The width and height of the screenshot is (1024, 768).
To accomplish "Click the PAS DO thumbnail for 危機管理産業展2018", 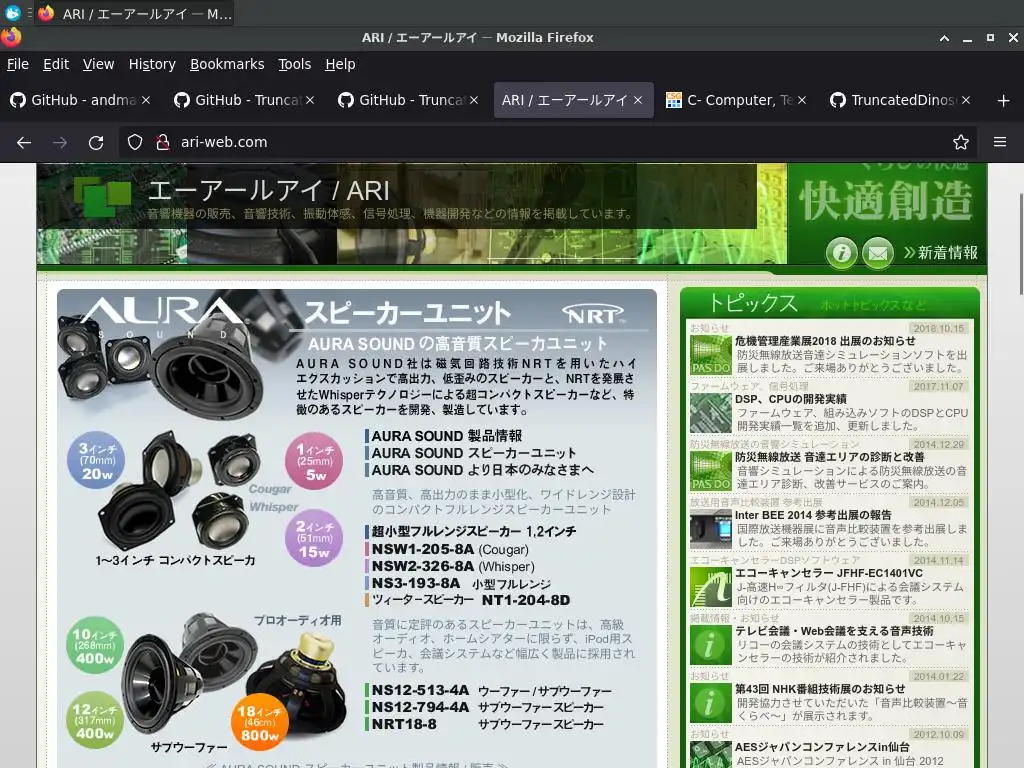I will [711, 354].
